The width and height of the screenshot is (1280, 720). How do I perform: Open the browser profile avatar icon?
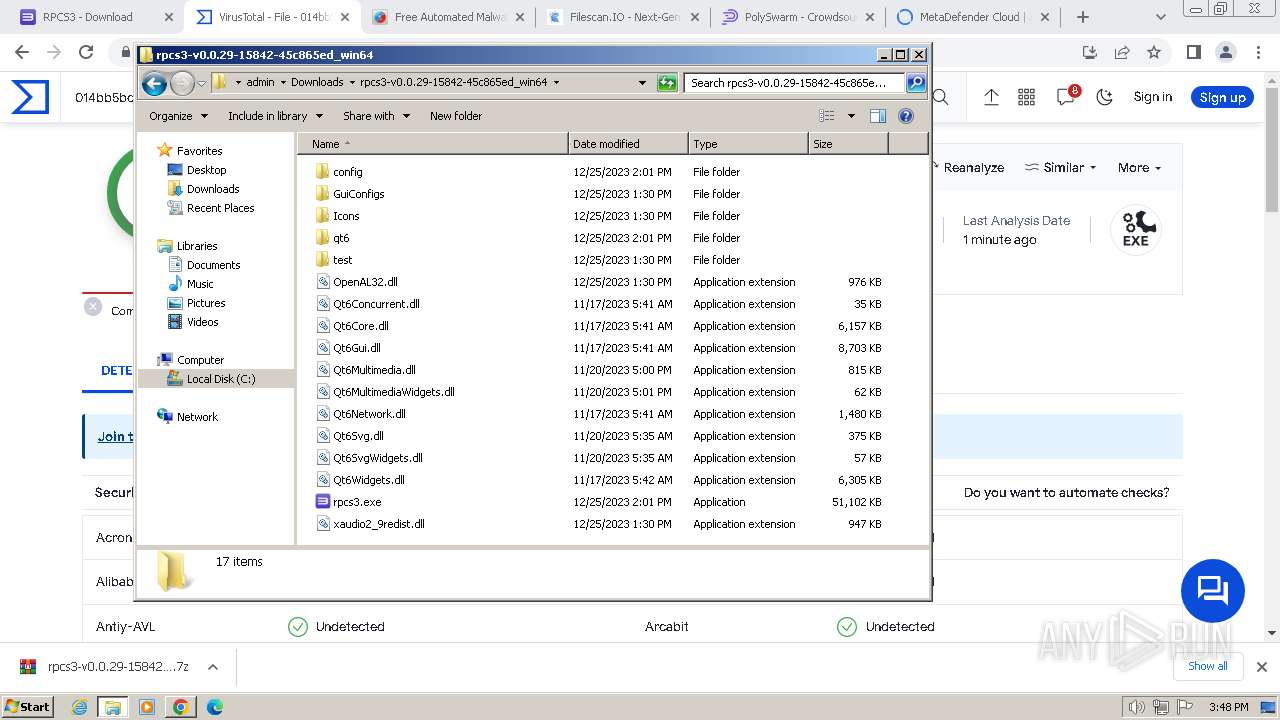(x=1226, y=53)
